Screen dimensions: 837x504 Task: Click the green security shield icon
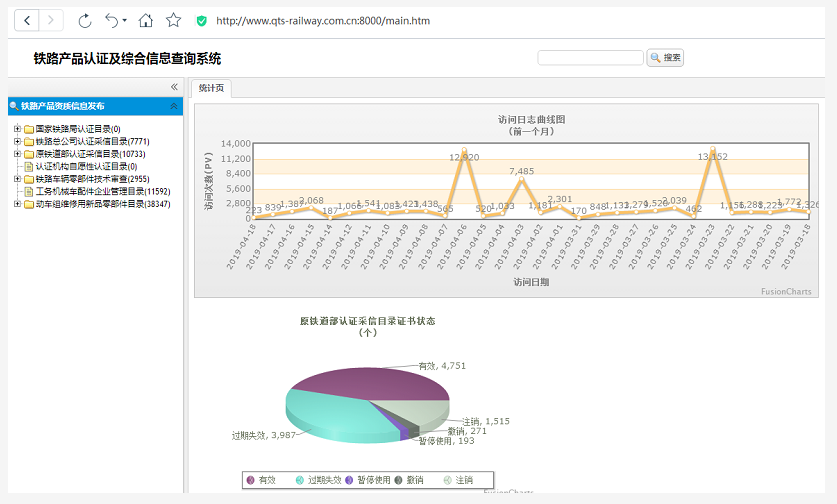[x=201, y=21]
